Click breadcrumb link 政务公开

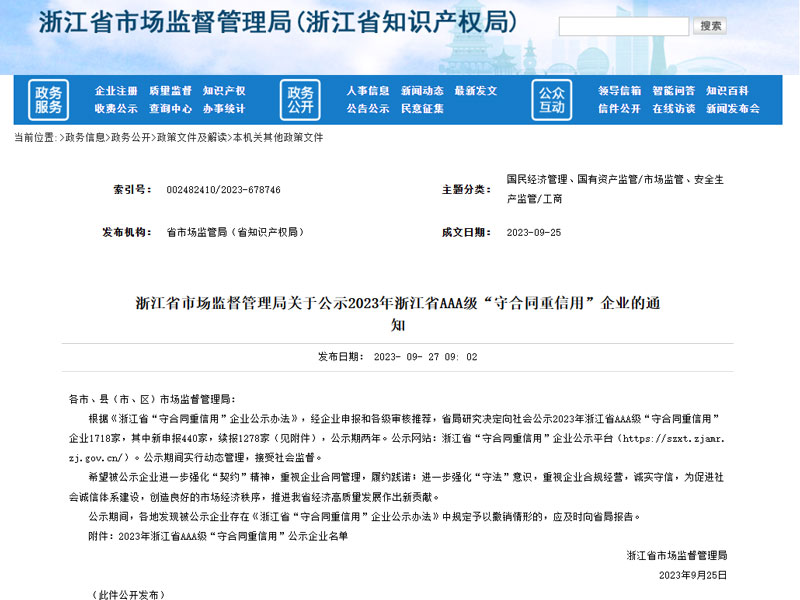pos(131,137)
